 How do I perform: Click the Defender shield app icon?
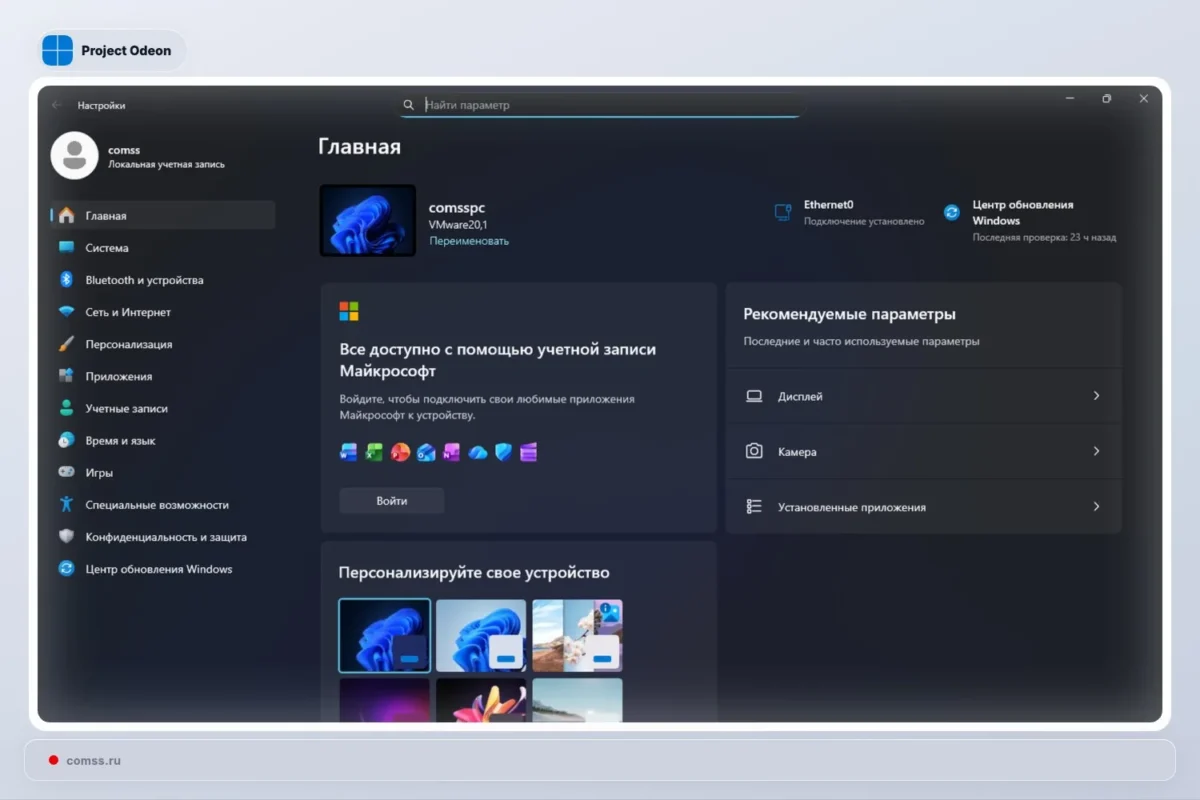pos(503,452)
